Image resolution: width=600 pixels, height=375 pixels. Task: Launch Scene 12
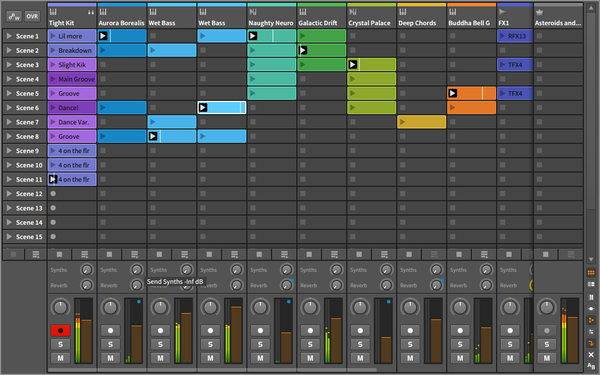(9, 194)
